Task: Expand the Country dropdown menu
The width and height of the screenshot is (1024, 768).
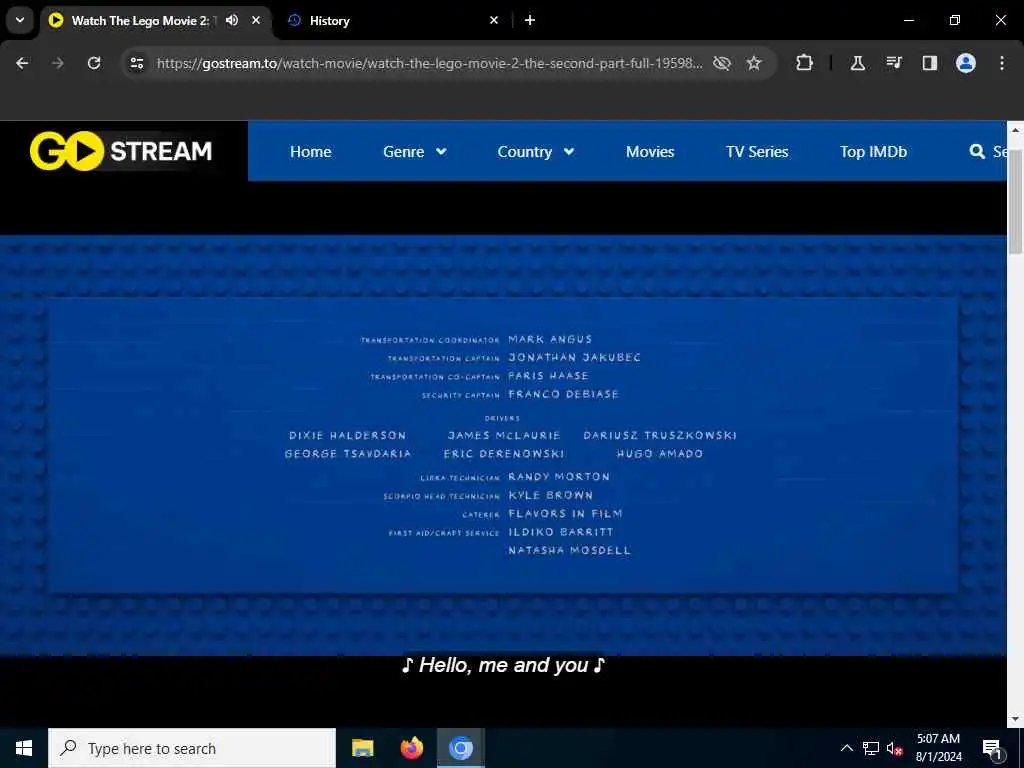Action: point(536,152)
